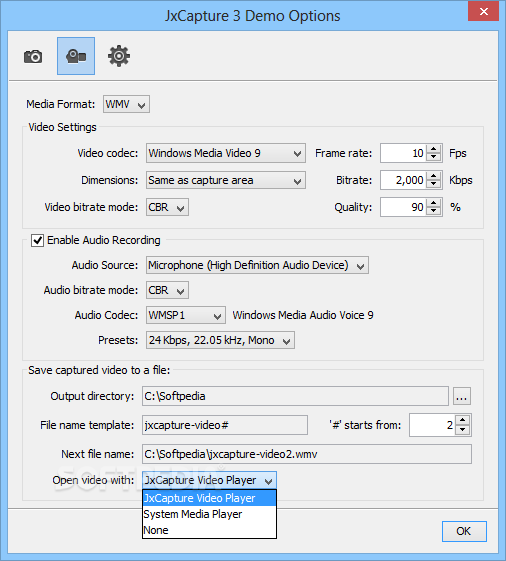506x561 pixels.
Task: Open the general settings gear tab
Action: [x=119, y=56]
